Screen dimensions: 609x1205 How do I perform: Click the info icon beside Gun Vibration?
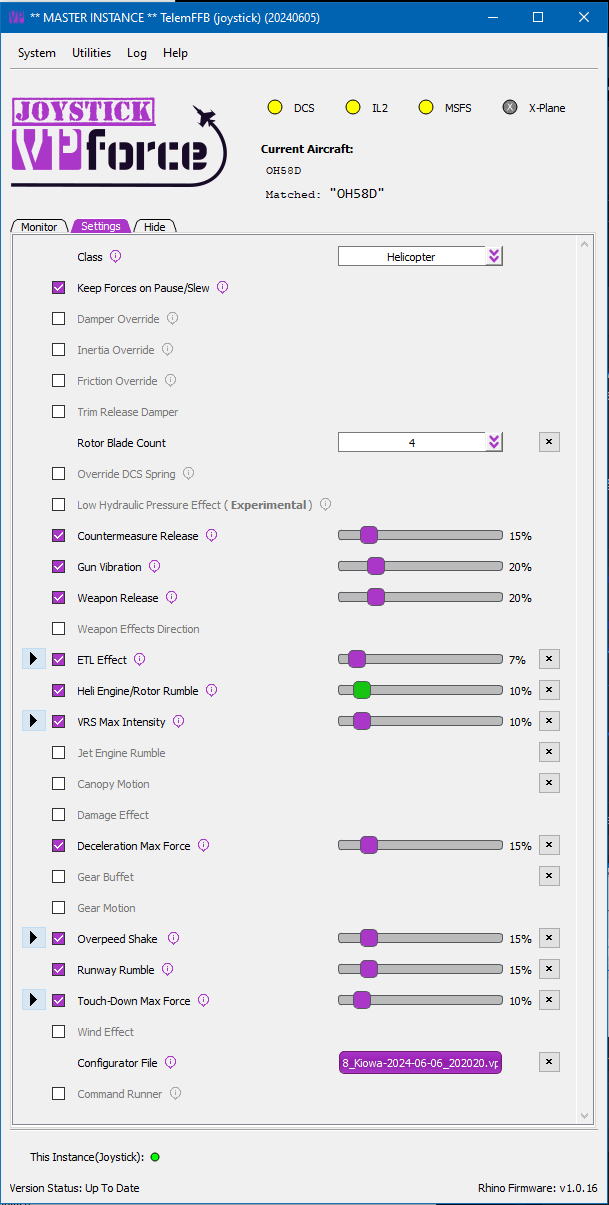tap(155, 567)
